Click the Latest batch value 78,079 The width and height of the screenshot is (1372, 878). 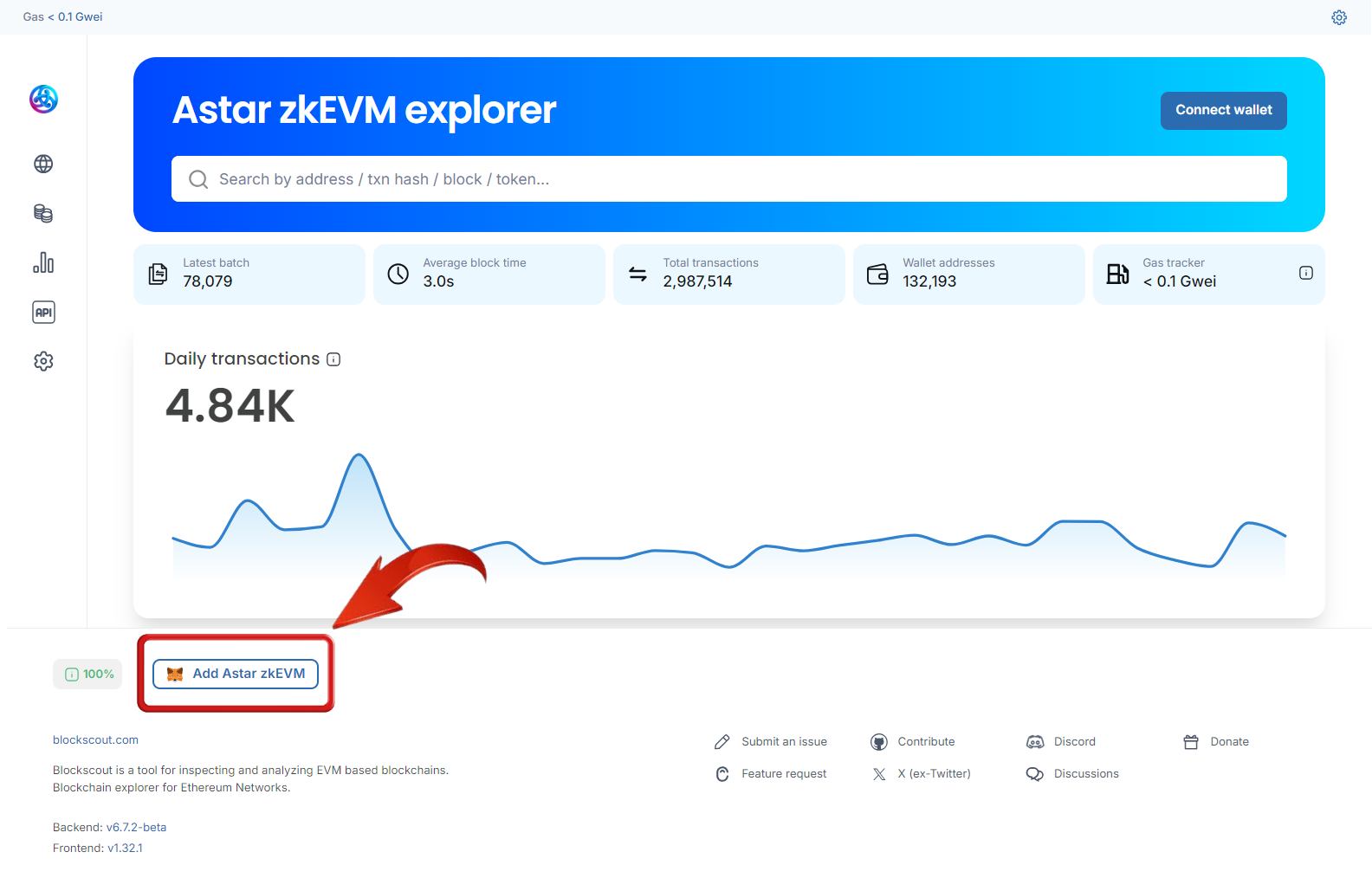(208, 281)
